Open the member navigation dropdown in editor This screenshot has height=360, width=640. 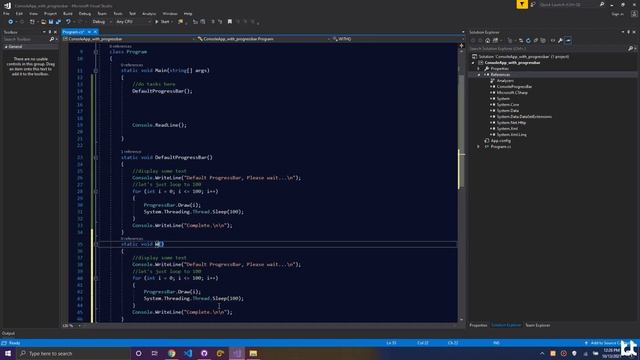click(398, 39)
